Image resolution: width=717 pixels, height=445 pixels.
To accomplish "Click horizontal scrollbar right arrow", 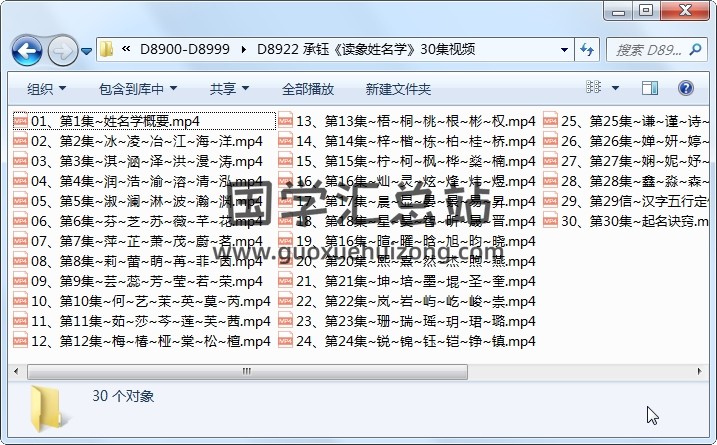I will pyautogui.click(x=700, y=371).
